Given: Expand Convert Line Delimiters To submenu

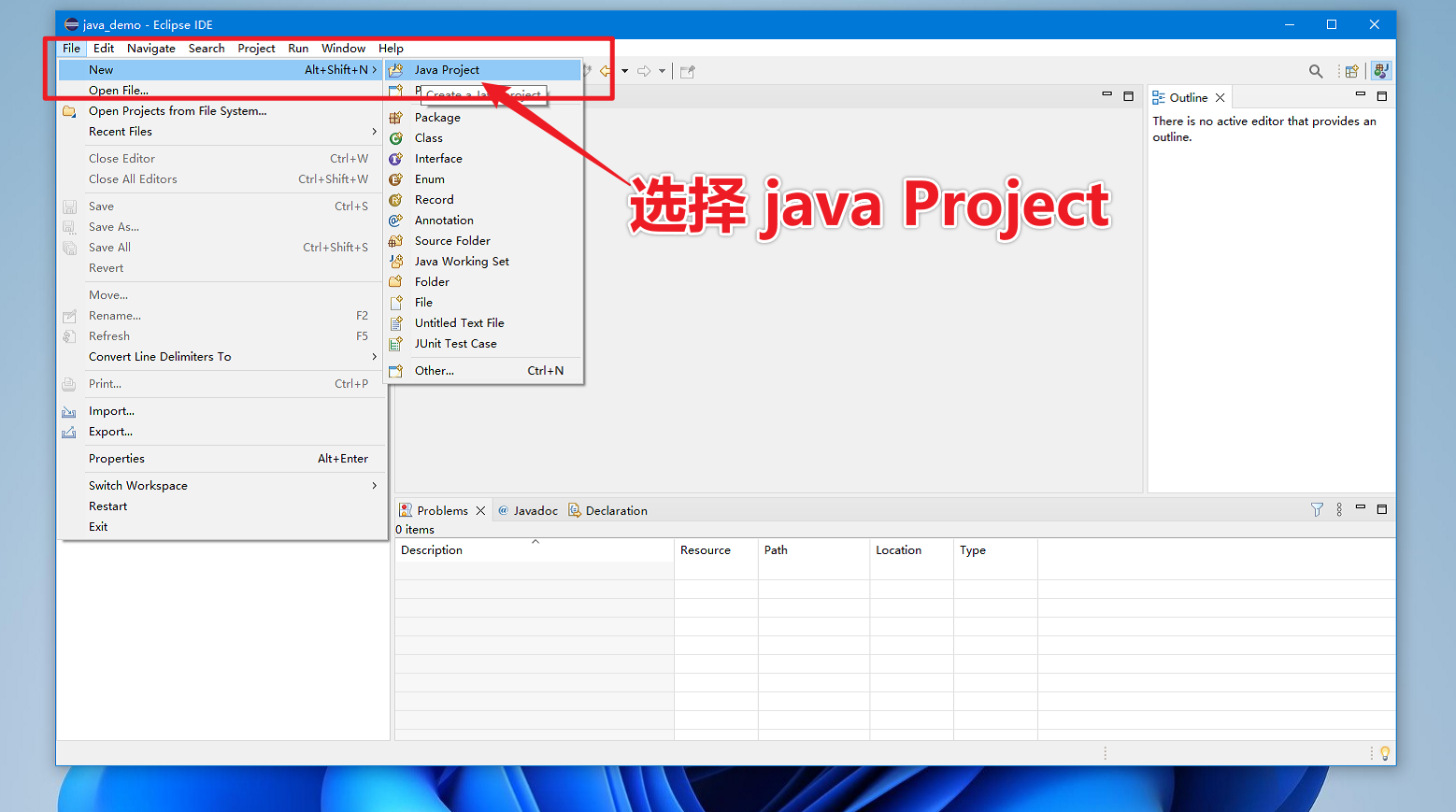Looking at the screenshot, I should tap(375, 357).
